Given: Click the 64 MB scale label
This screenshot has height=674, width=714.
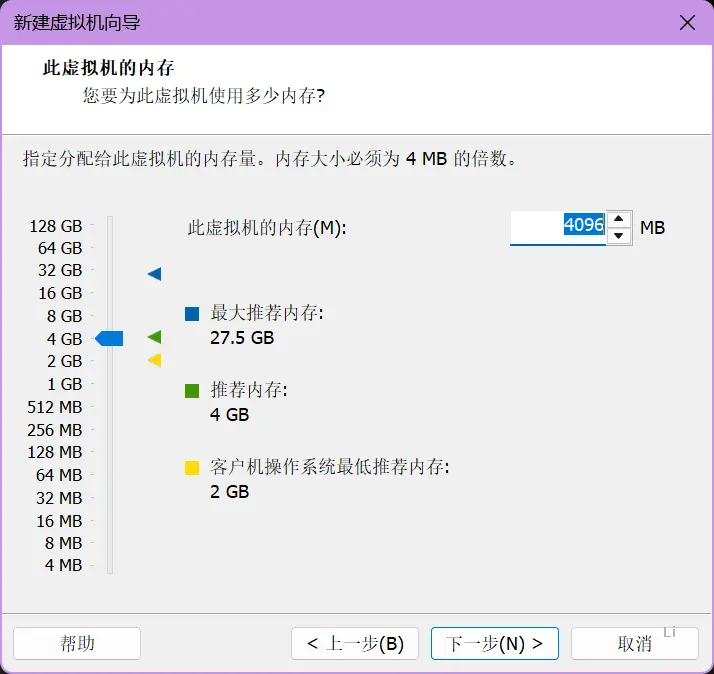Looking at the screenshot, I should [59, 475].
